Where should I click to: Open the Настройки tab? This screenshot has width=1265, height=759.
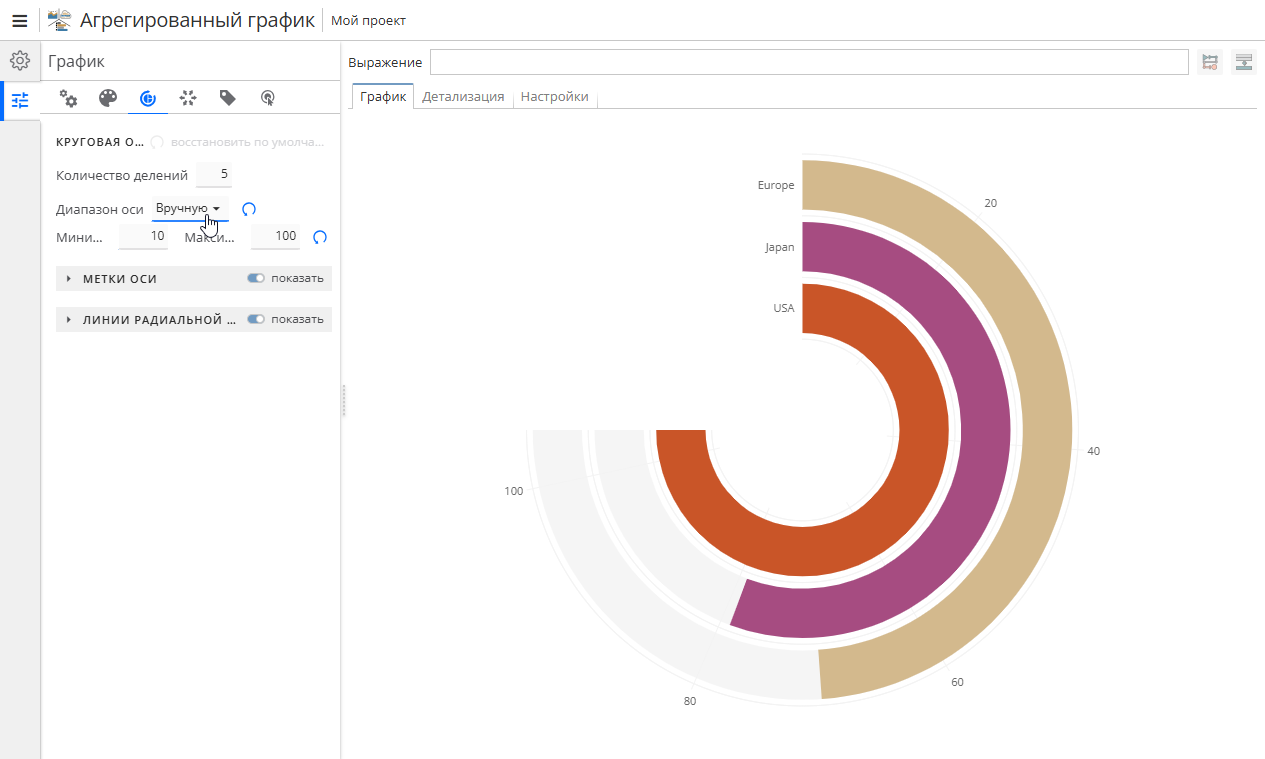click(x=554, y=97)
